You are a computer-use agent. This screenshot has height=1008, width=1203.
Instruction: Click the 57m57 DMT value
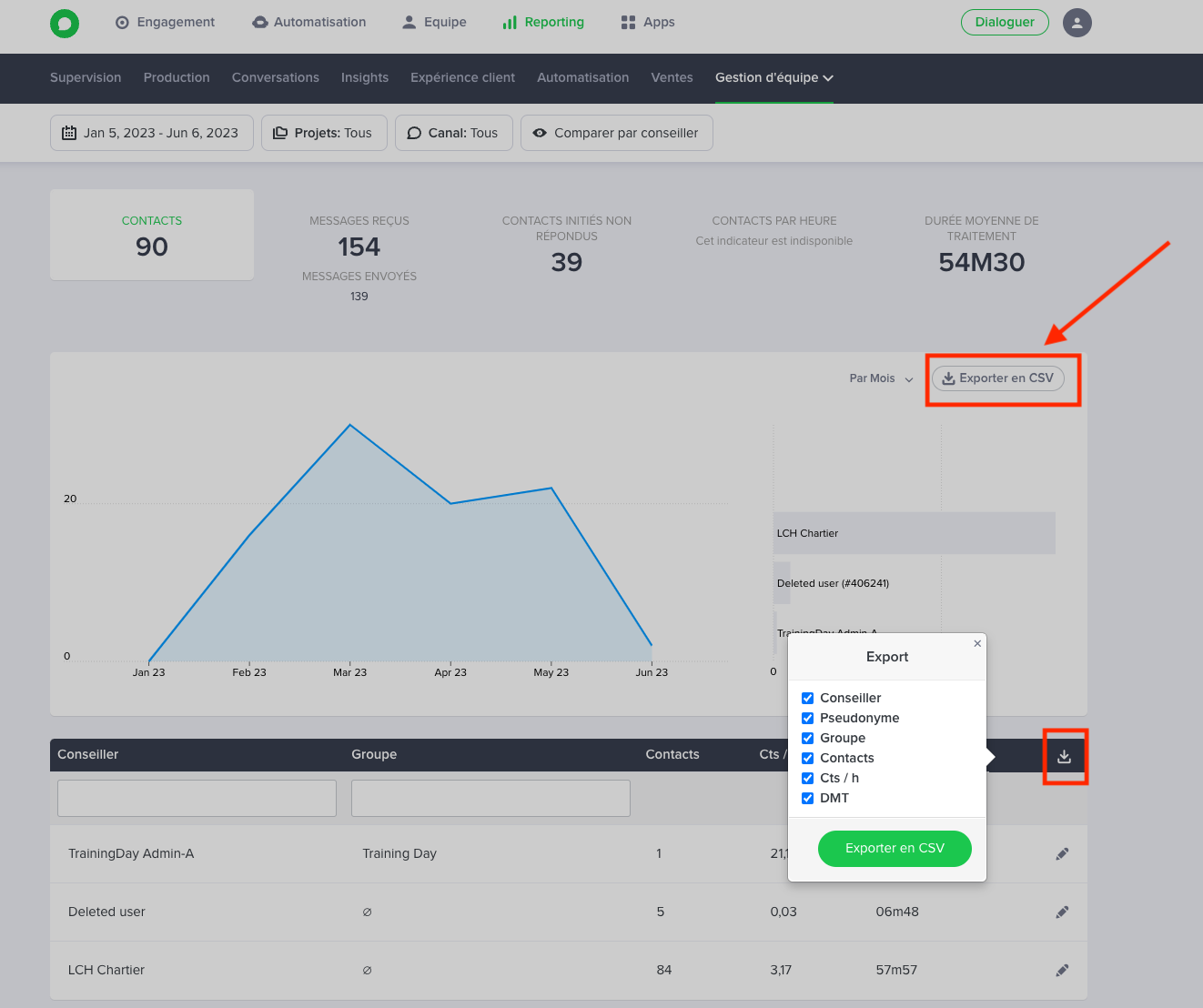pyautogui.click(x=896, y=970)
